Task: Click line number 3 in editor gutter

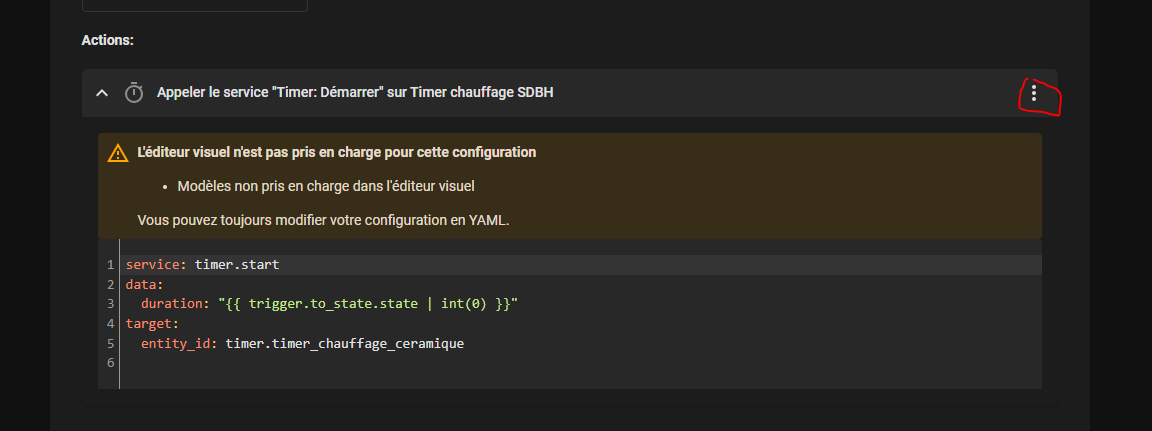Action: 110,304
